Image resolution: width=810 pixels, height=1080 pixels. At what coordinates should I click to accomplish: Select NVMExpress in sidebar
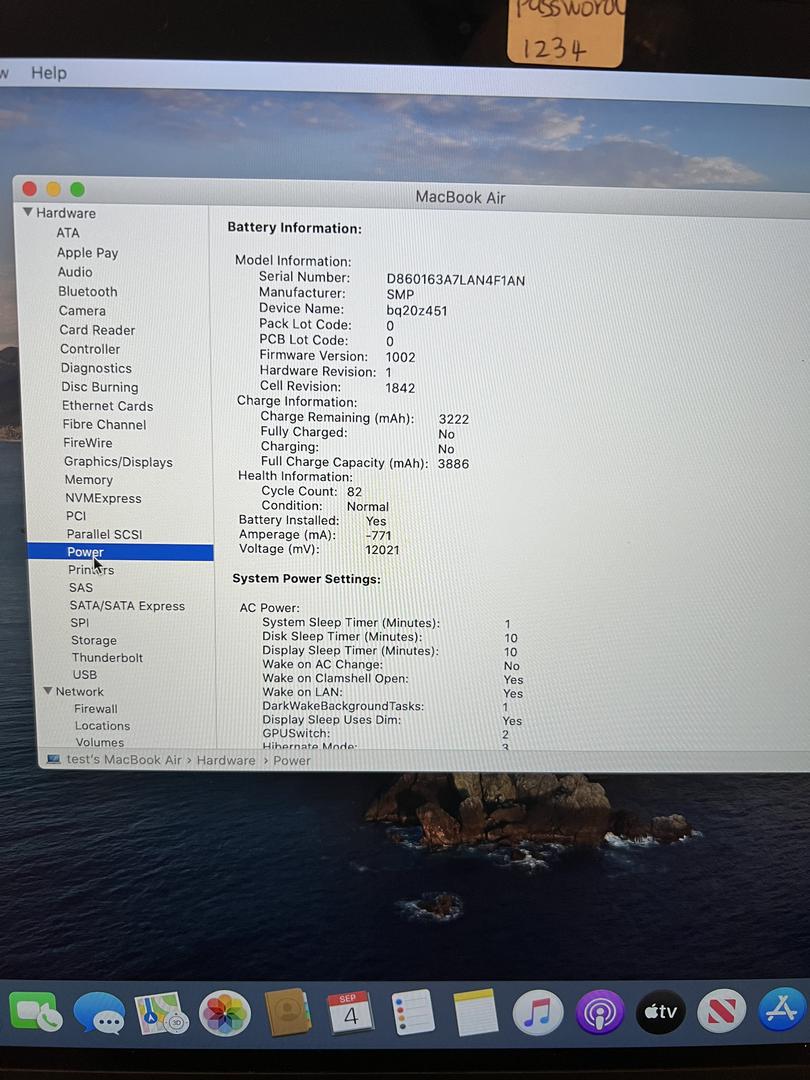point(103,498)
